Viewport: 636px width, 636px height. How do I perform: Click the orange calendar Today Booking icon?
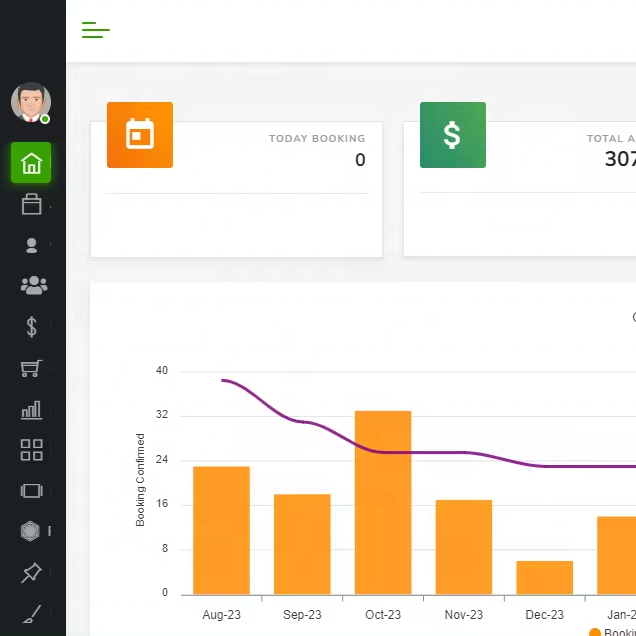pyautogui.click(x=140, y=135)
